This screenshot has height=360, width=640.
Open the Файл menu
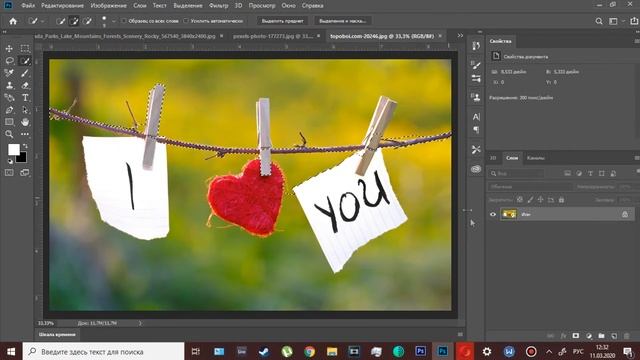28,6
